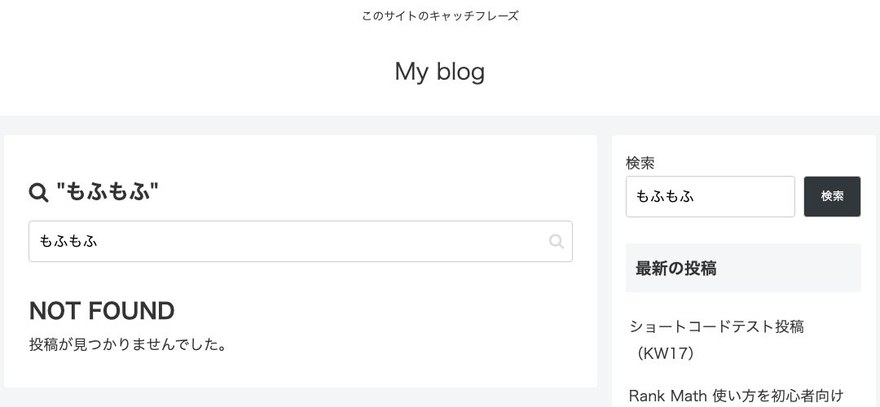Click the このサイトのキャッチフレーズ tagline
880x407 pixels.
[440, 16]
